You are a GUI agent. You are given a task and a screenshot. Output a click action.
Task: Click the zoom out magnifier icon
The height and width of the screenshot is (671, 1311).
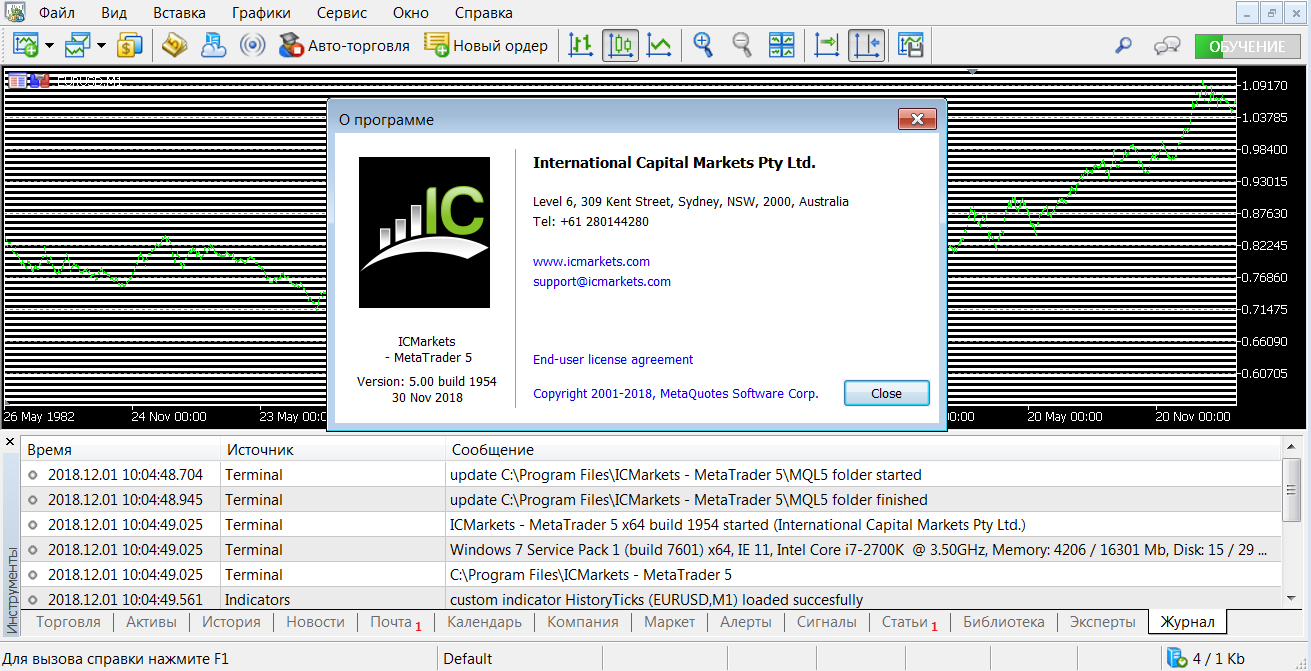pyautogui.click(x=742, y=45)
